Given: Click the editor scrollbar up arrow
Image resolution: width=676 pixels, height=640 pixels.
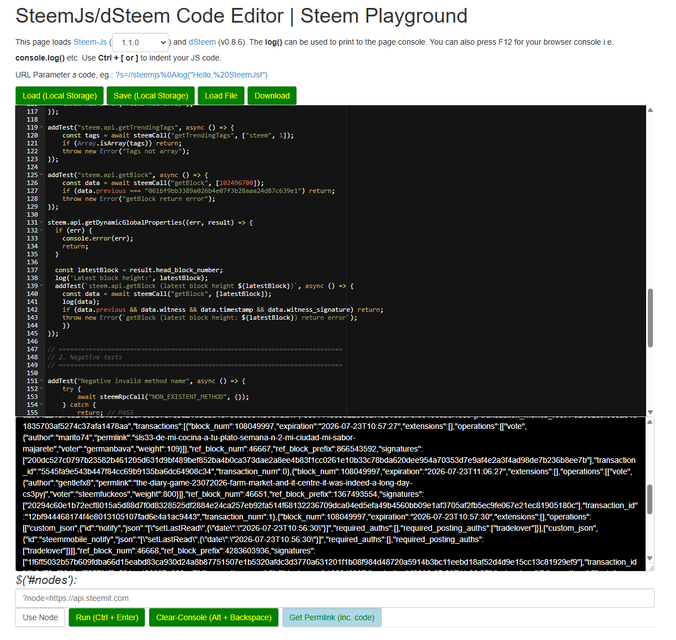Looking at the screenshot, I should point(650,110).
